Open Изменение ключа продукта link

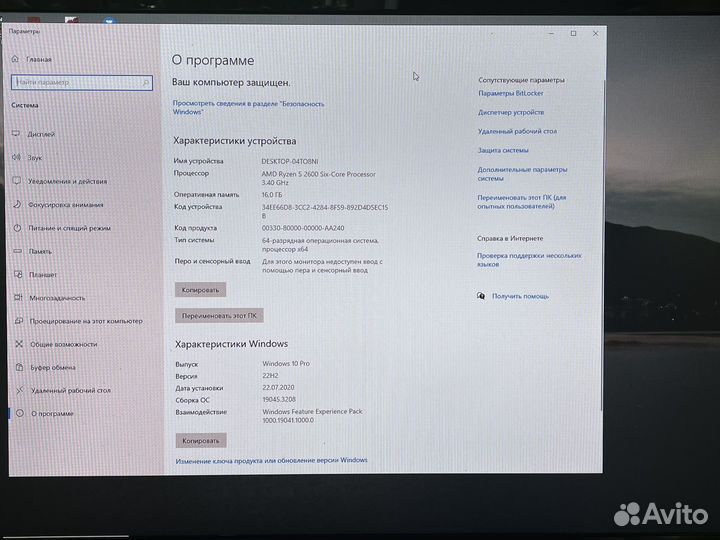tap(271, 460)
